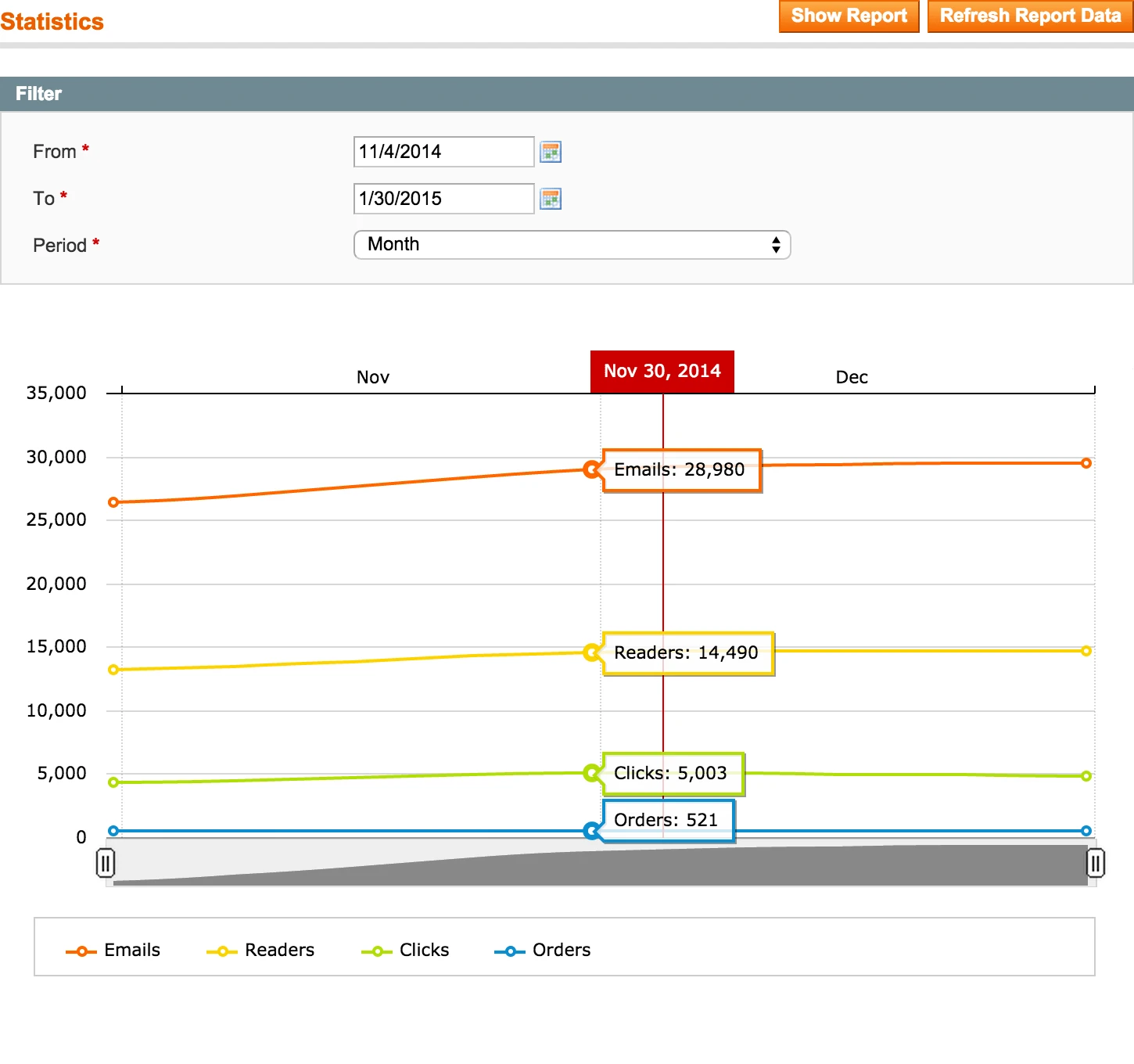Click the left chart scrollbar handle
Viewport: 1134px width, 1064px height.
(106, 863)
